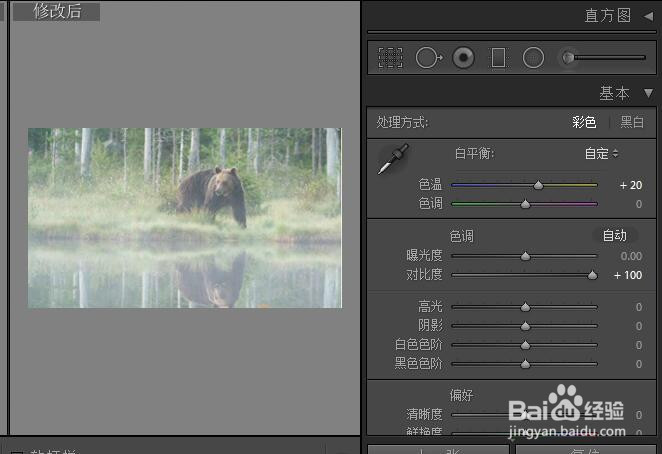662x454 pixels.
Task: Select the Crop Overlay tool
Action: 390,57
